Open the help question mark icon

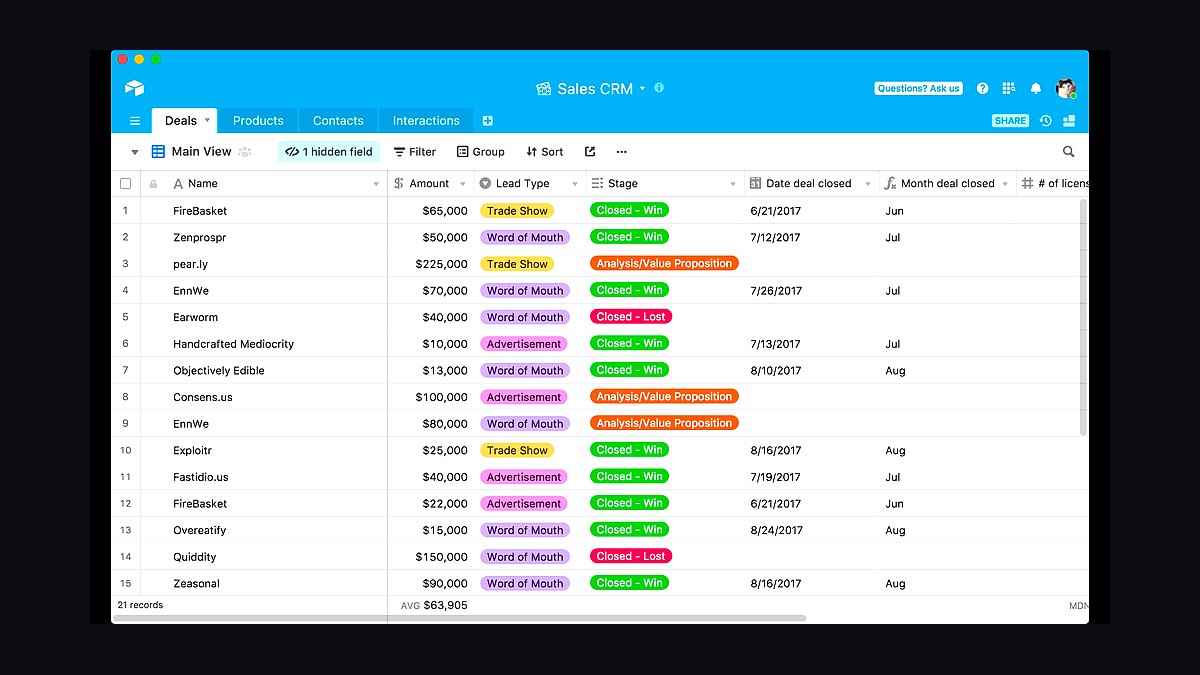tap(982, 89)
